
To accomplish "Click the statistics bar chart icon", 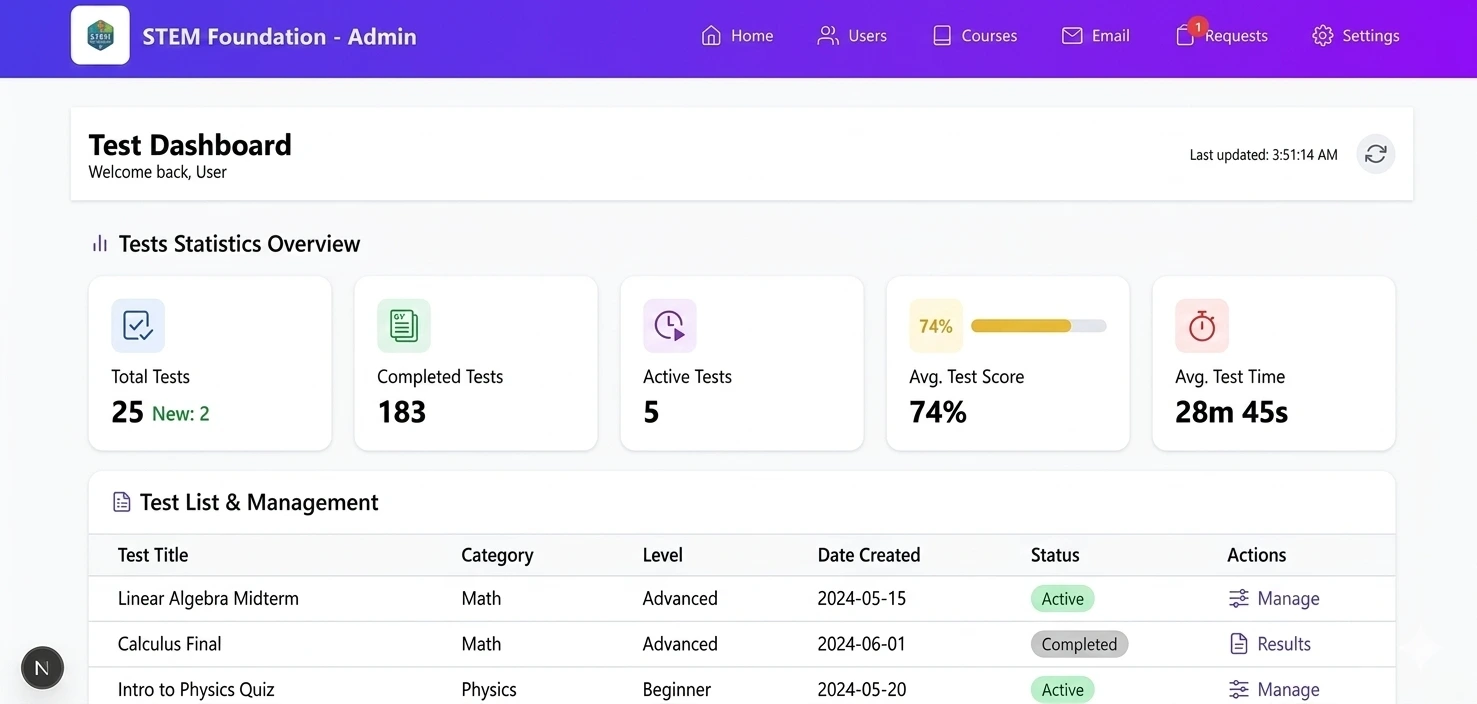I will tap(100, 244).
